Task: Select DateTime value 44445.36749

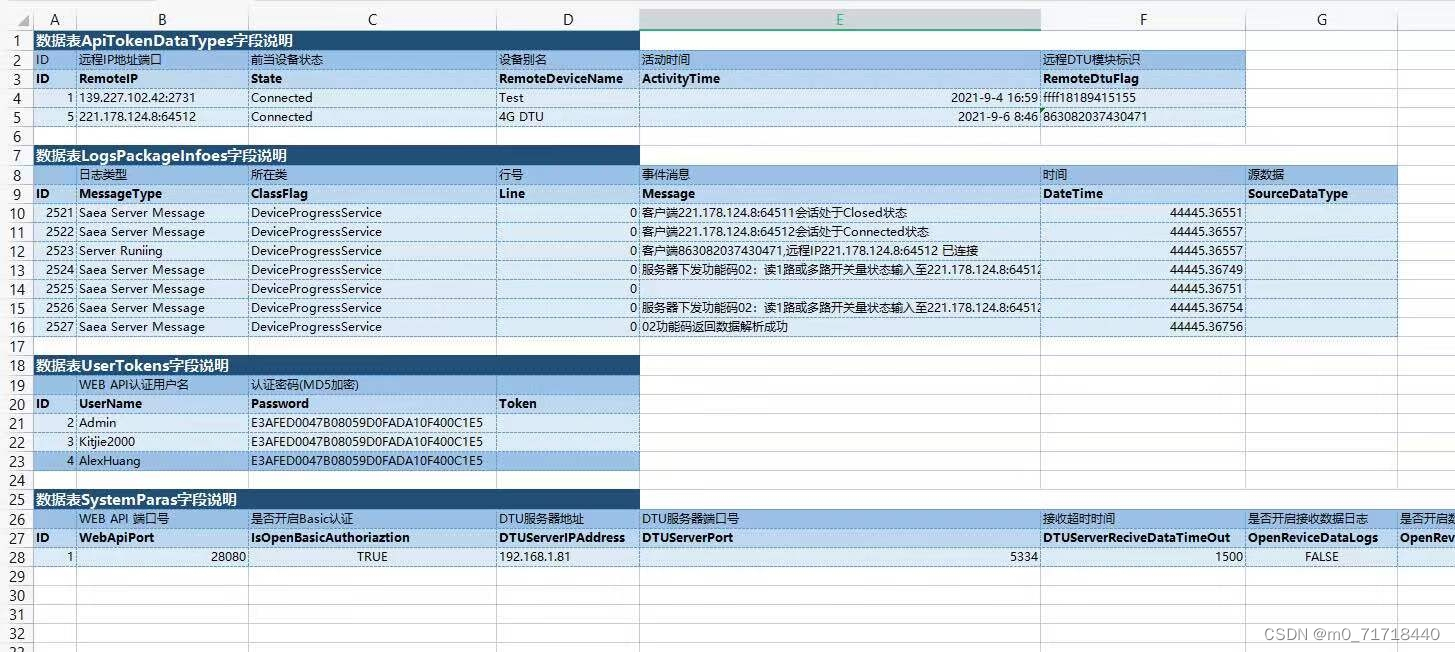Action: (1143, 270)
